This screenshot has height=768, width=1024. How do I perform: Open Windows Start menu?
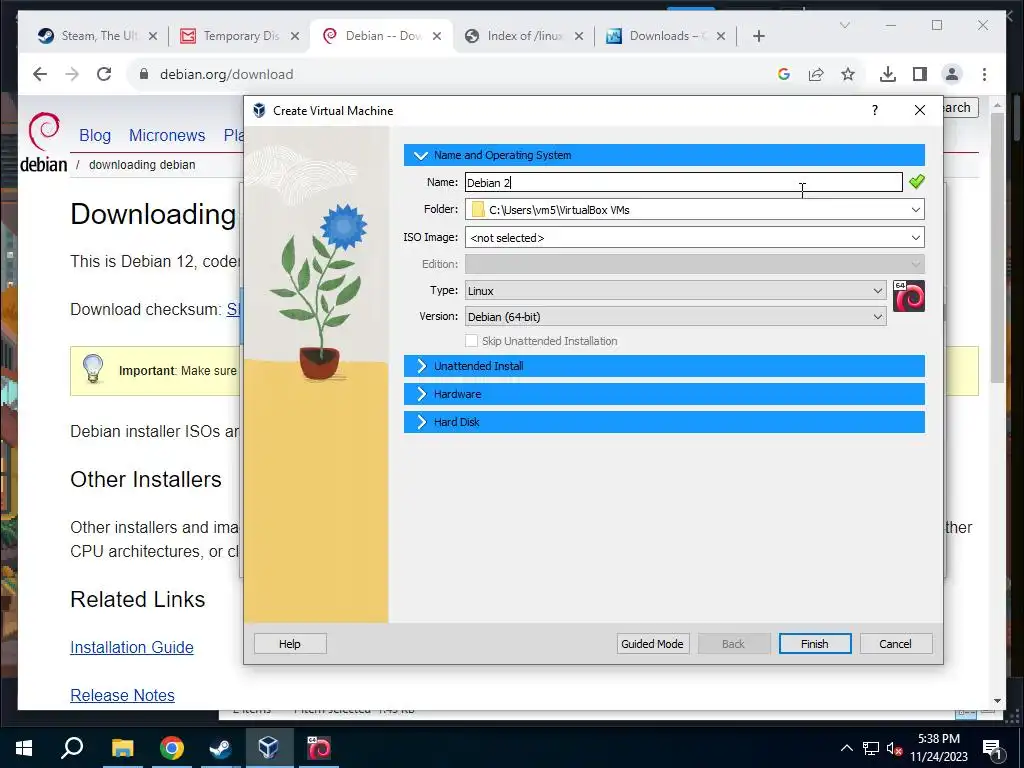click(x=24, y=748)
